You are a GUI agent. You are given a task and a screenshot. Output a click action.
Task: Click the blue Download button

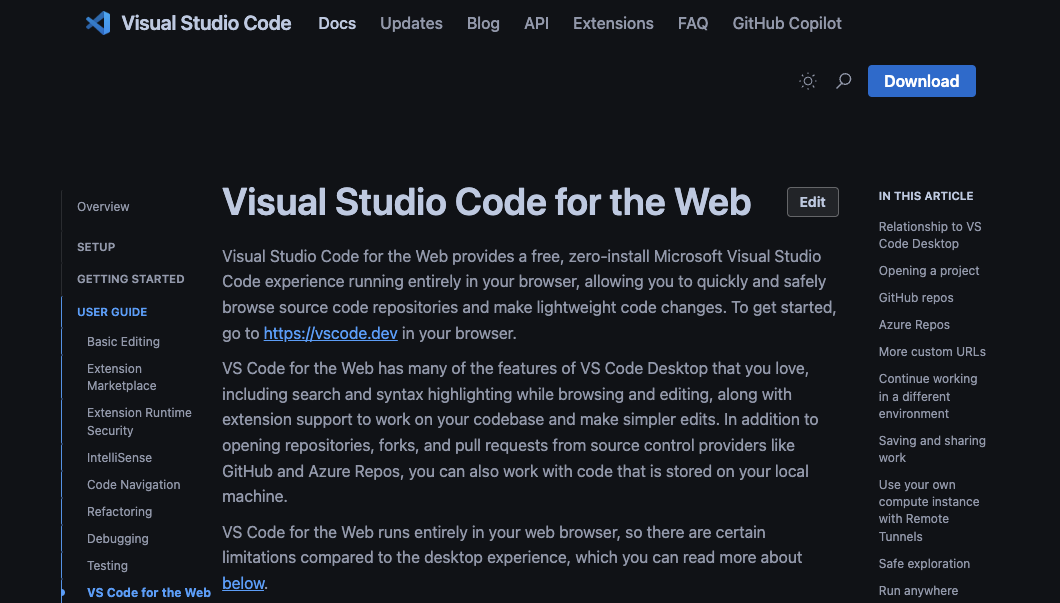(x=920, y=81)
